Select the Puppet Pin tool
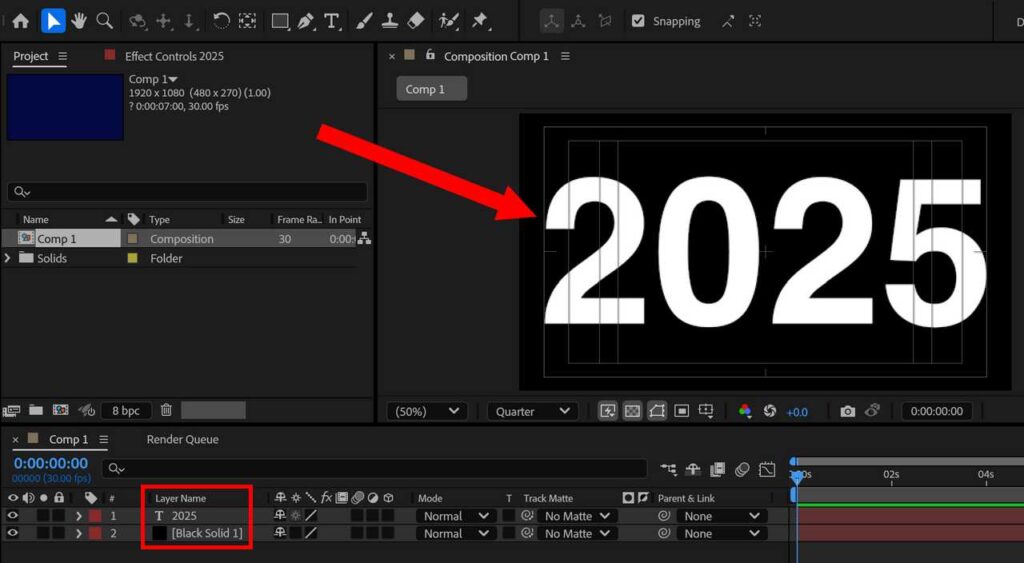 (481, 22)
